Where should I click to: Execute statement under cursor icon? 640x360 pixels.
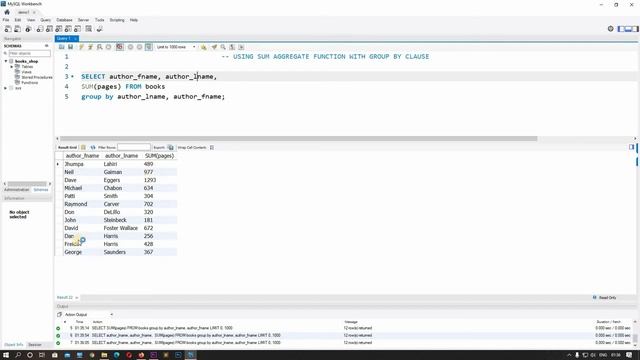click(90, 47)
